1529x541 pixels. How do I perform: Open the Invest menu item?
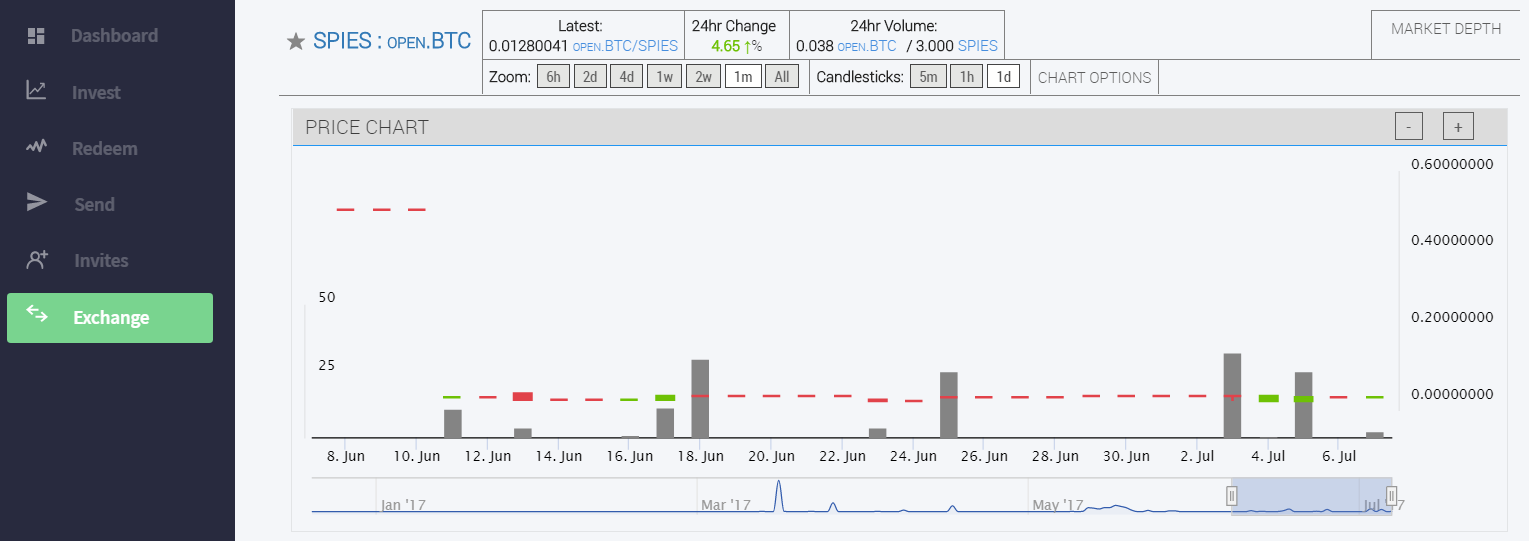tap(96, 92)
